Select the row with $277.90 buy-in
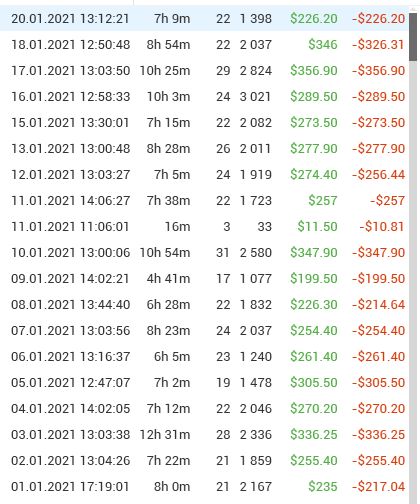This screenshot has width=420, height=504. tap(204, 149)
